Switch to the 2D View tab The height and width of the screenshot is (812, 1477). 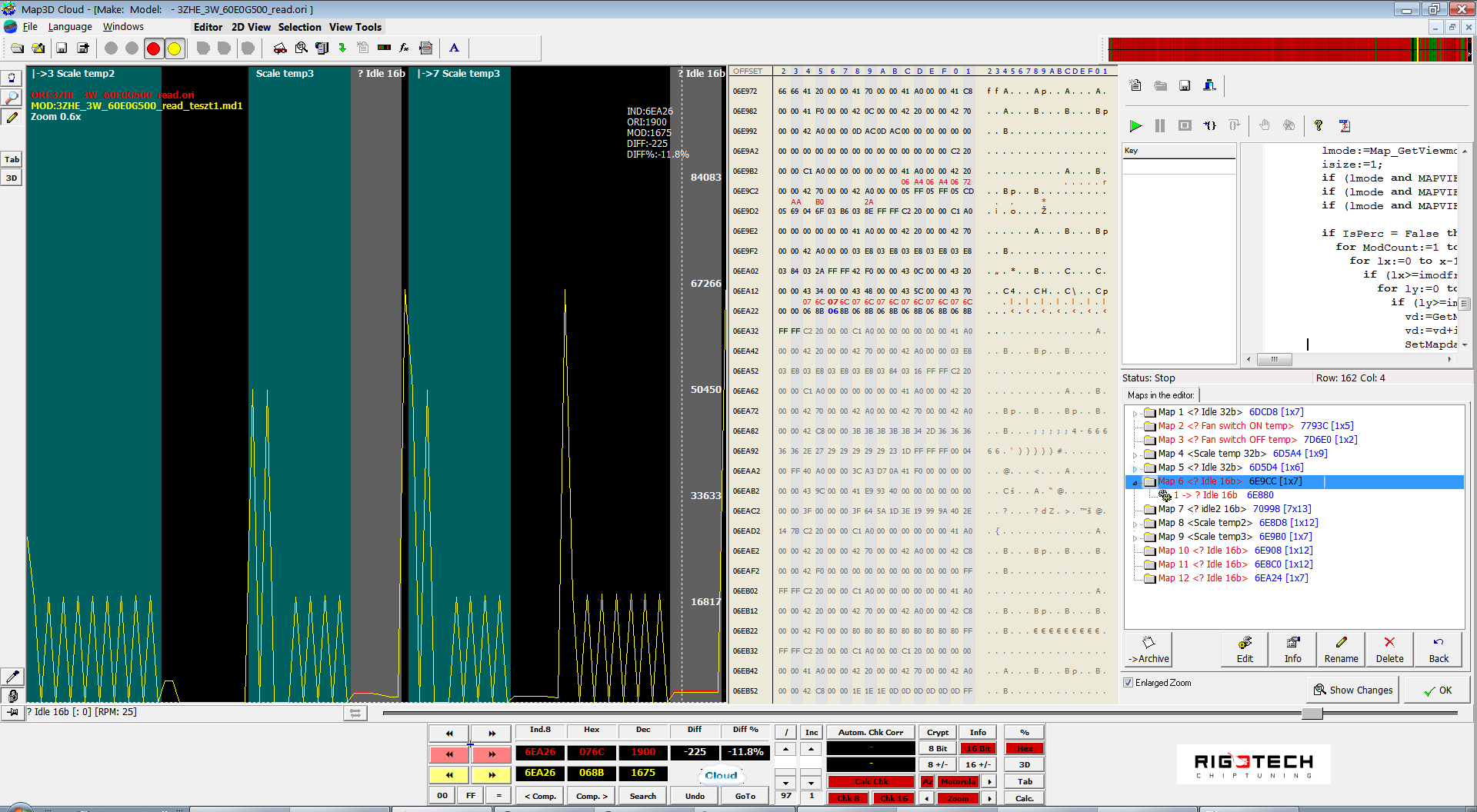(251, 27)
